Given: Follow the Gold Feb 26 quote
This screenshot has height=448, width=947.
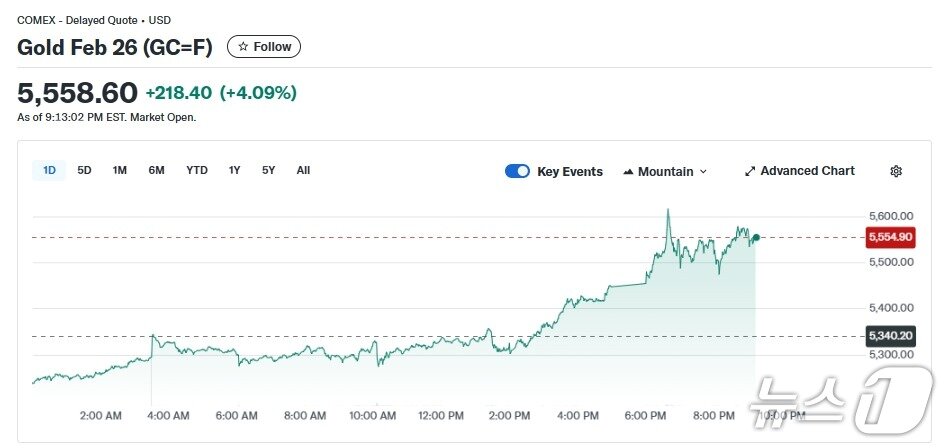Looking at the screenshot, I should (264, 47).
